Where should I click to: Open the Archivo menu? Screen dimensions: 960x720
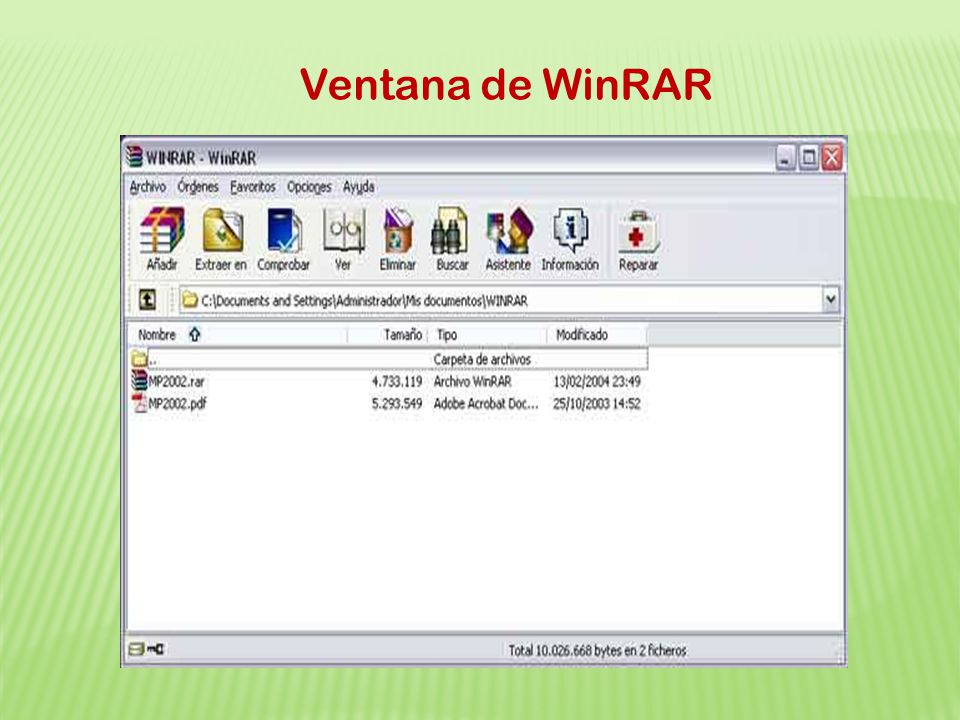(148, 187)
